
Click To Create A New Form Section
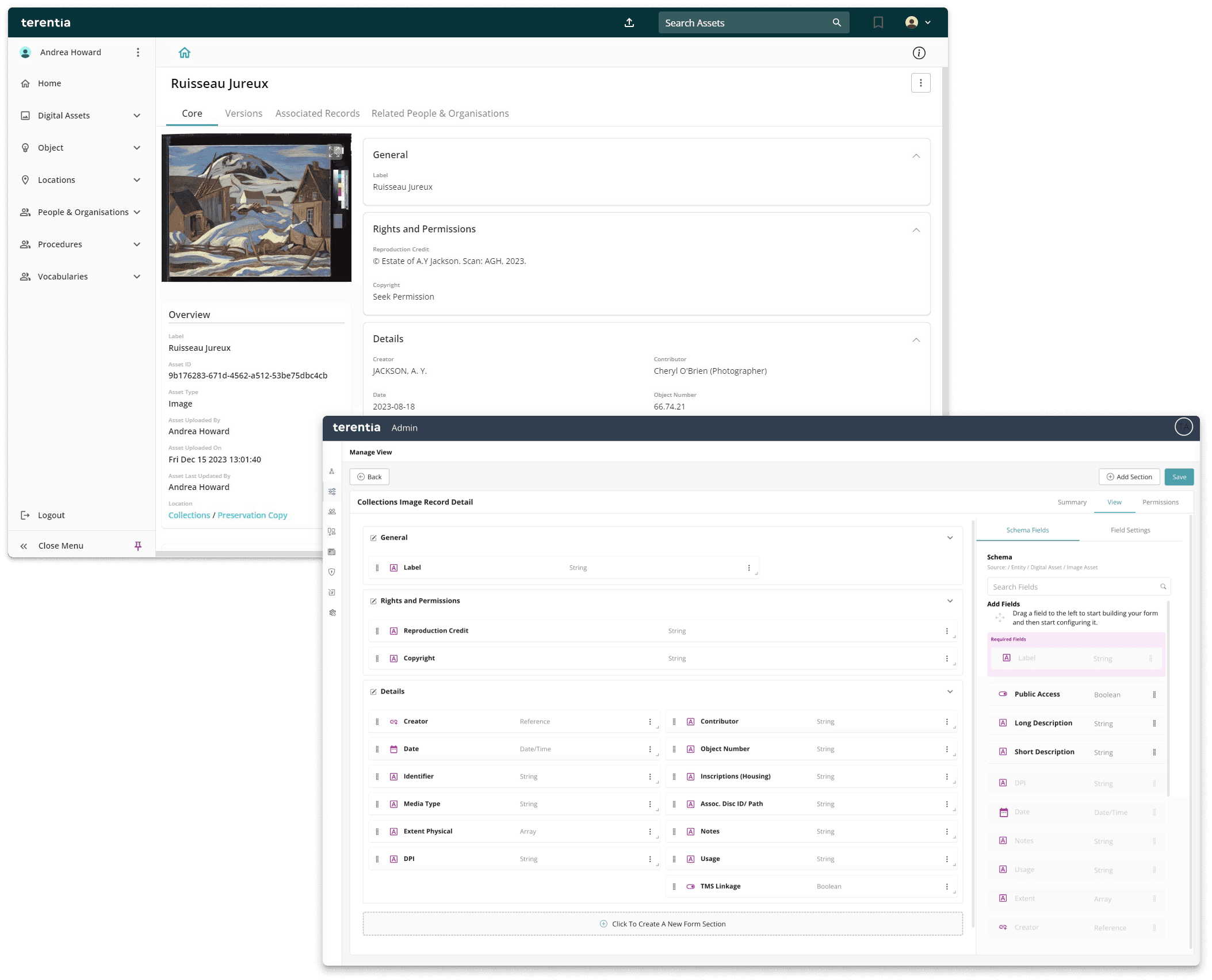click(663, 924)
